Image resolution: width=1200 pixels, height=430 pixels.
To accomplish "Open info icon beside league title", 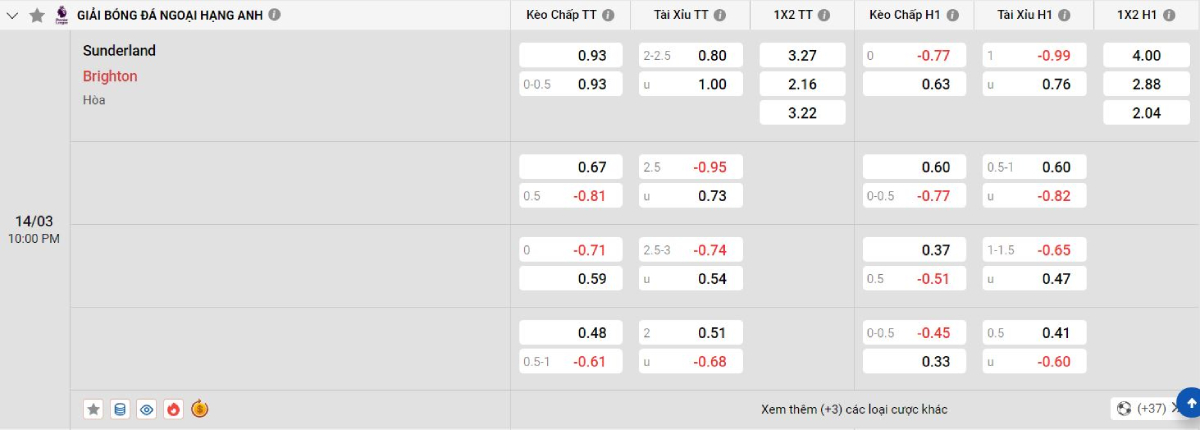I will click(x=275, y=15).
